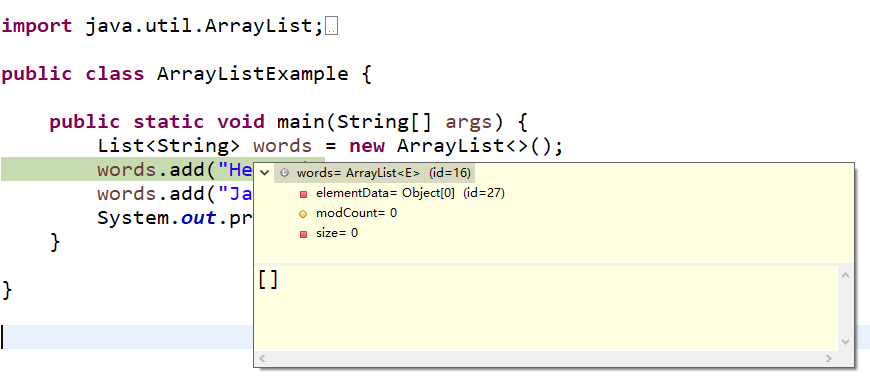Click the horizontal scrollbar right arrow

point(828,358)
